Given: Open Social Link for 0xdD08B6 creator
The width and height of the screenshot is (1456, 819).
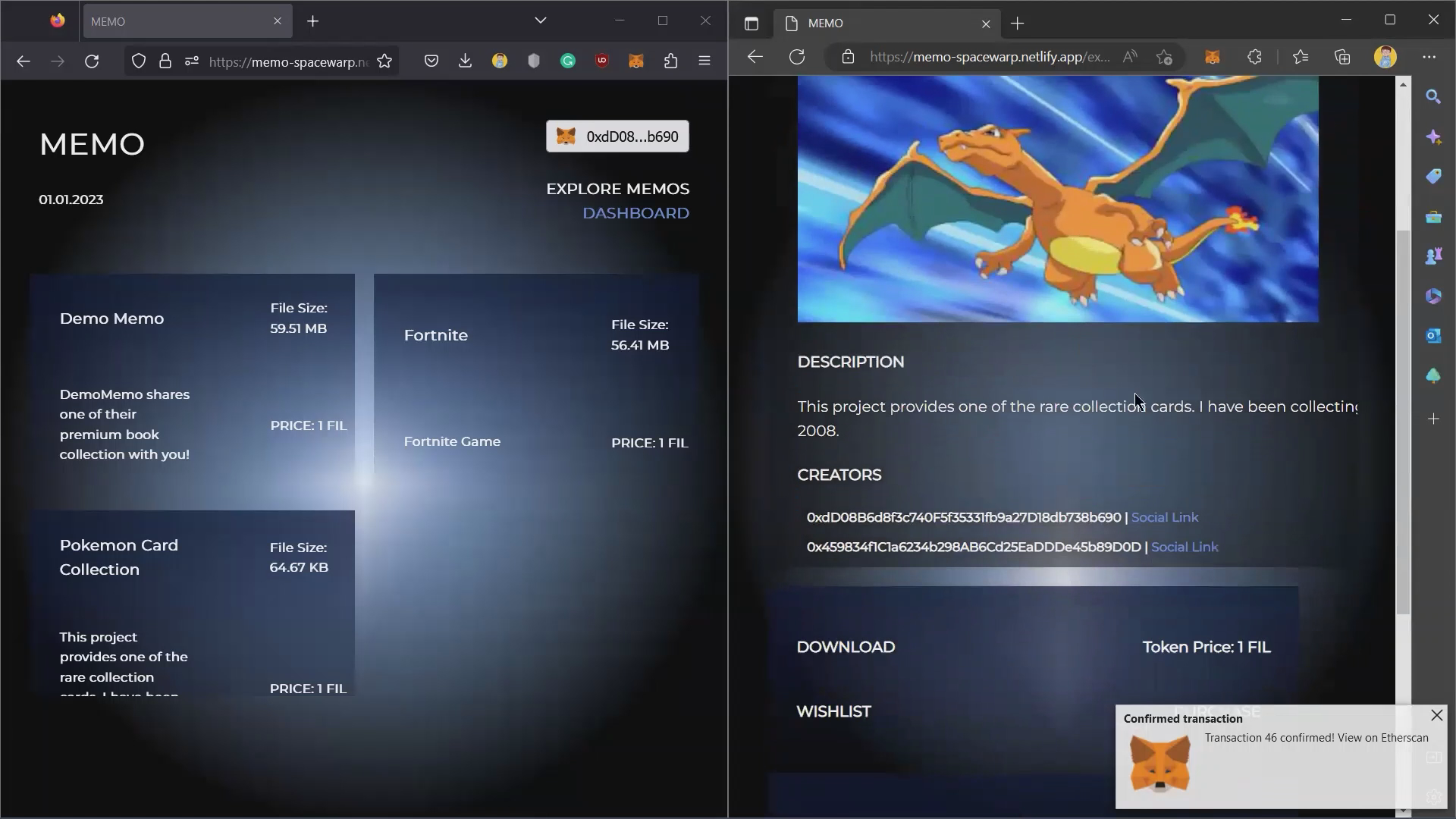Looking at the screenshot, I should (1165, 517).
